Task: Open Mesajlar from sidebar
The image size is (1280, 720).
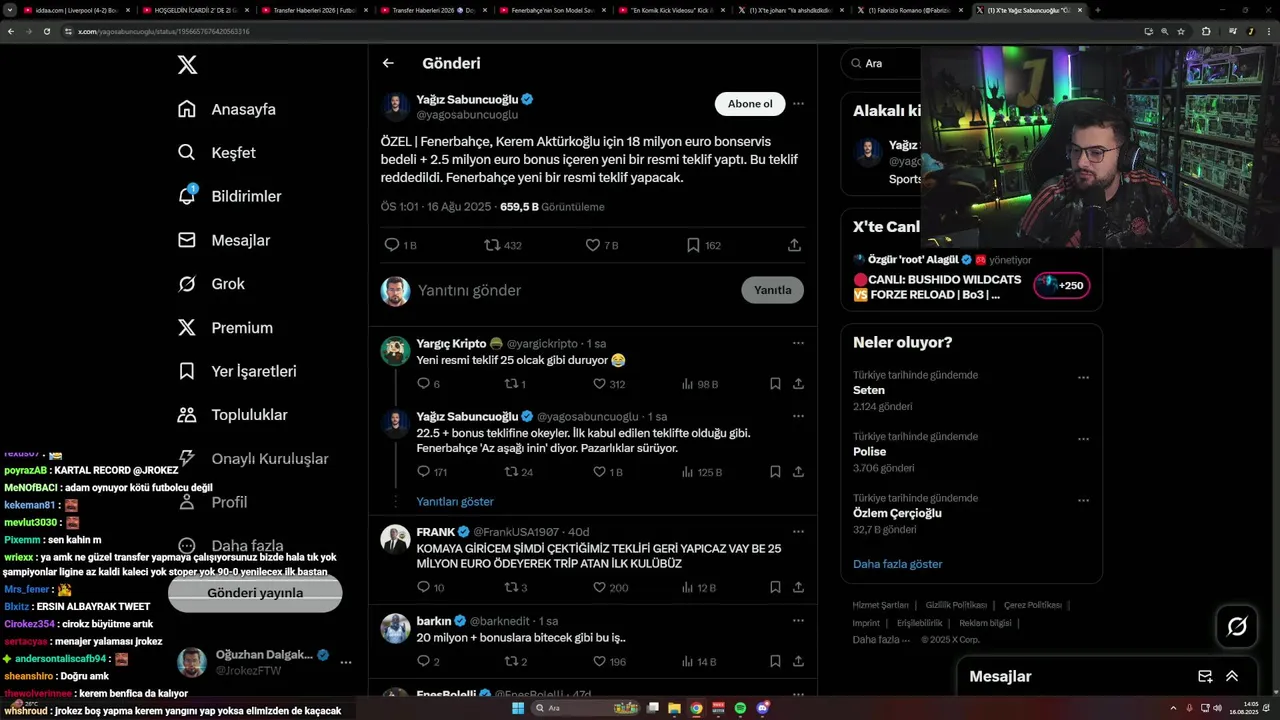Action: click(x=224, y=240)
